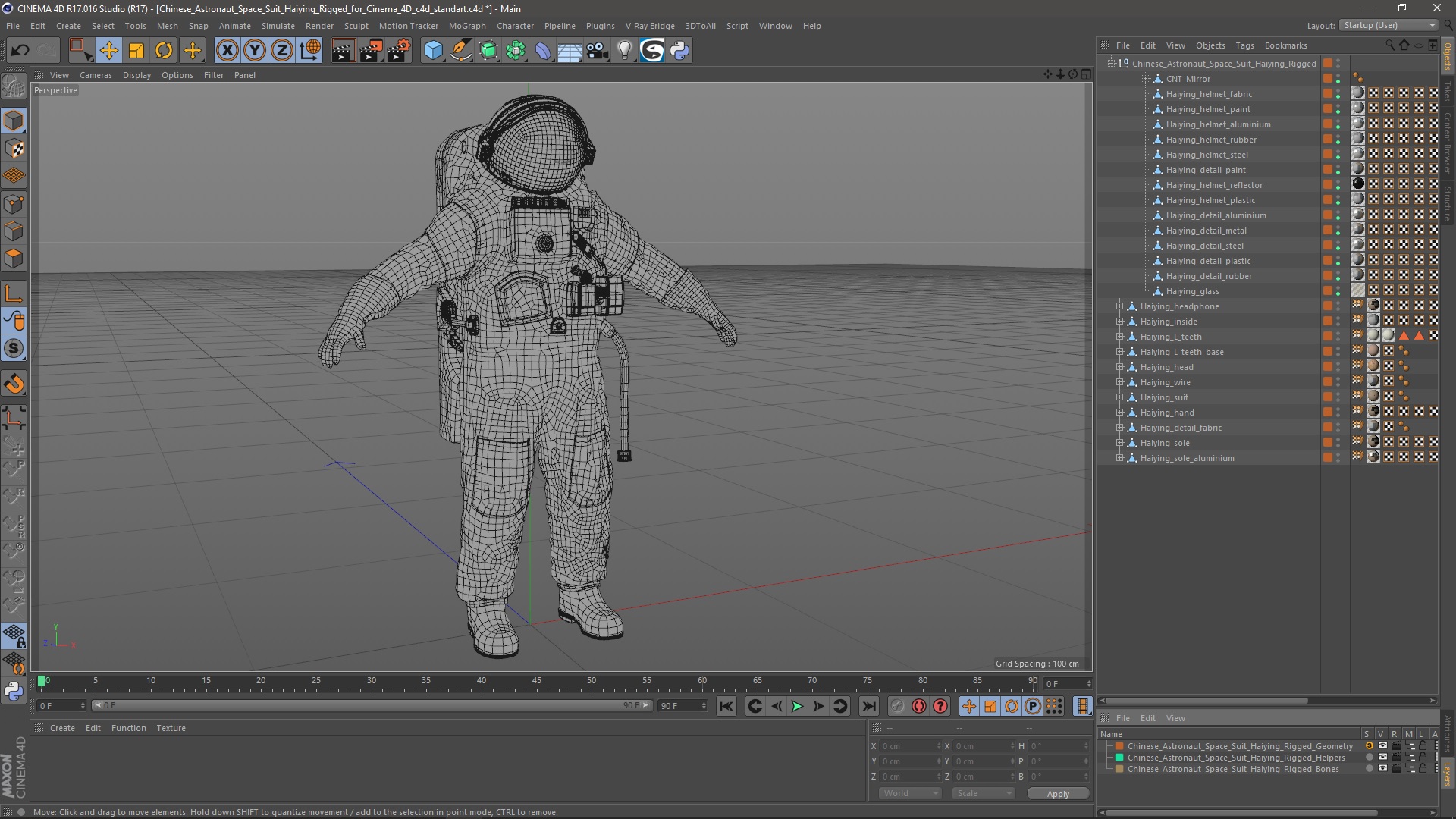Expand the Haiying_suit tree item
Screen dimensions: 1456x819
pyautogui.click(x=1119, y=397)
